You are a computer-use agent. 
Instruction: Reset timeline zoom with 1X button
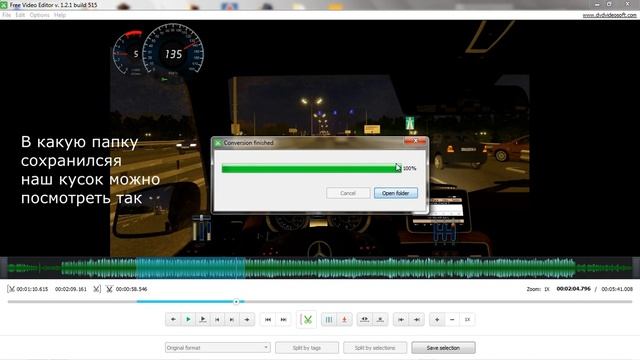[467, 320]
